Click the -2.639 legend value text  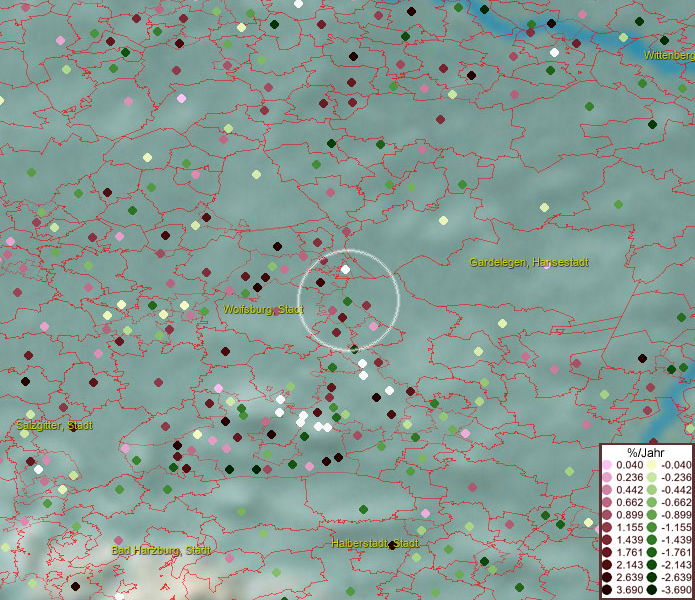676,577
